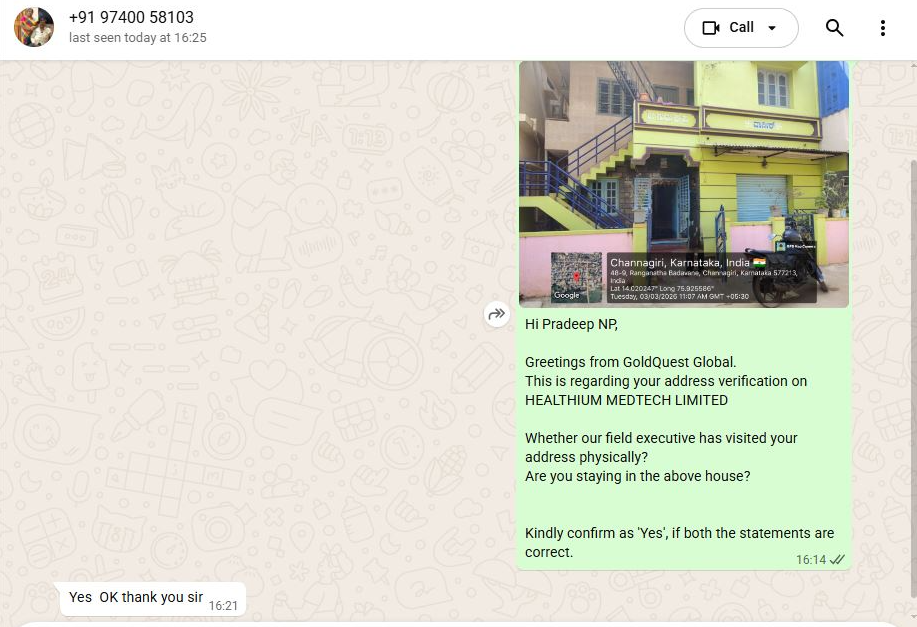
Task: Open search in this chat
Action: [835, 27]
